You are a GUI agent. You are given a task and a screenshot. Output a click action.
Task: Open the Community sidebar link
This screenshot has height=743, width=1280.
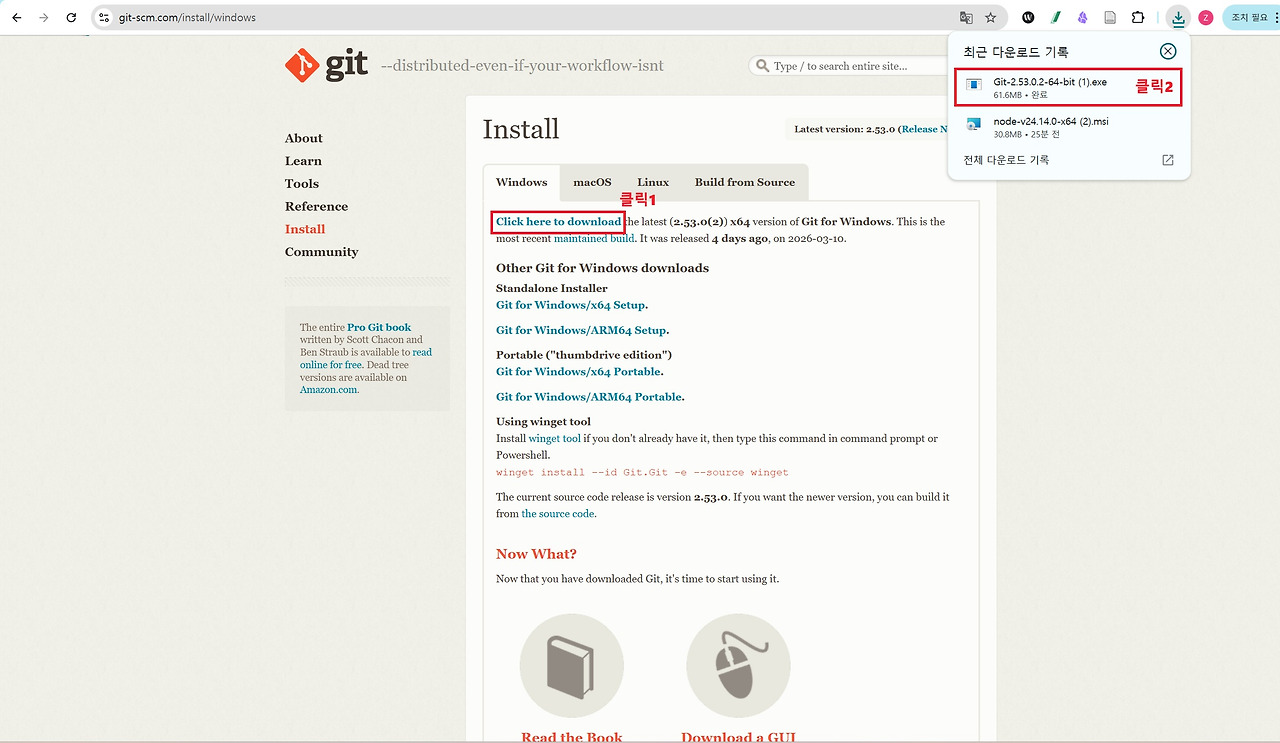tap(322, 252)
